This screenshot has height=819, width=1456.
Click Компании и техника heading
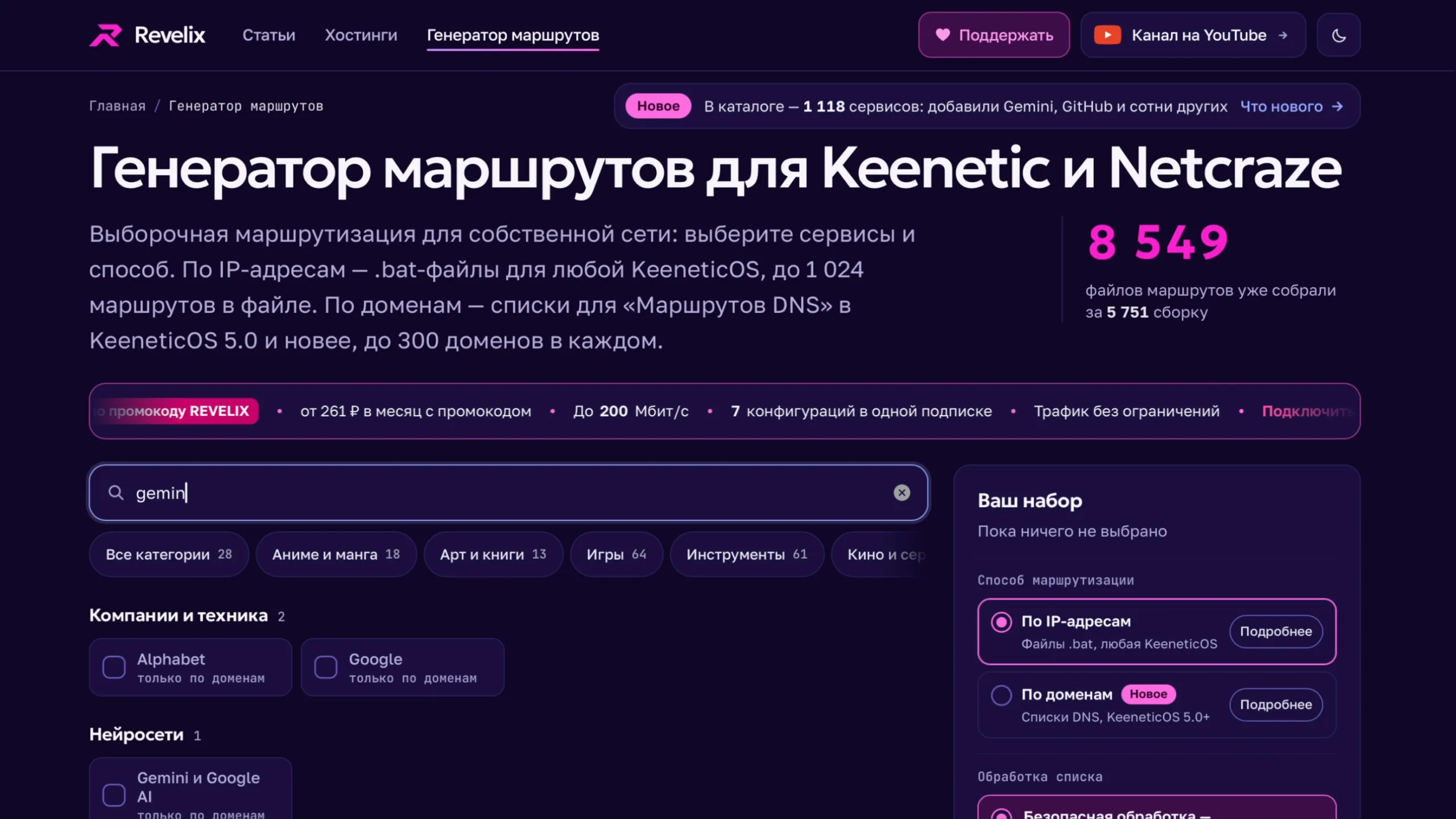click(x=179, y=615)
